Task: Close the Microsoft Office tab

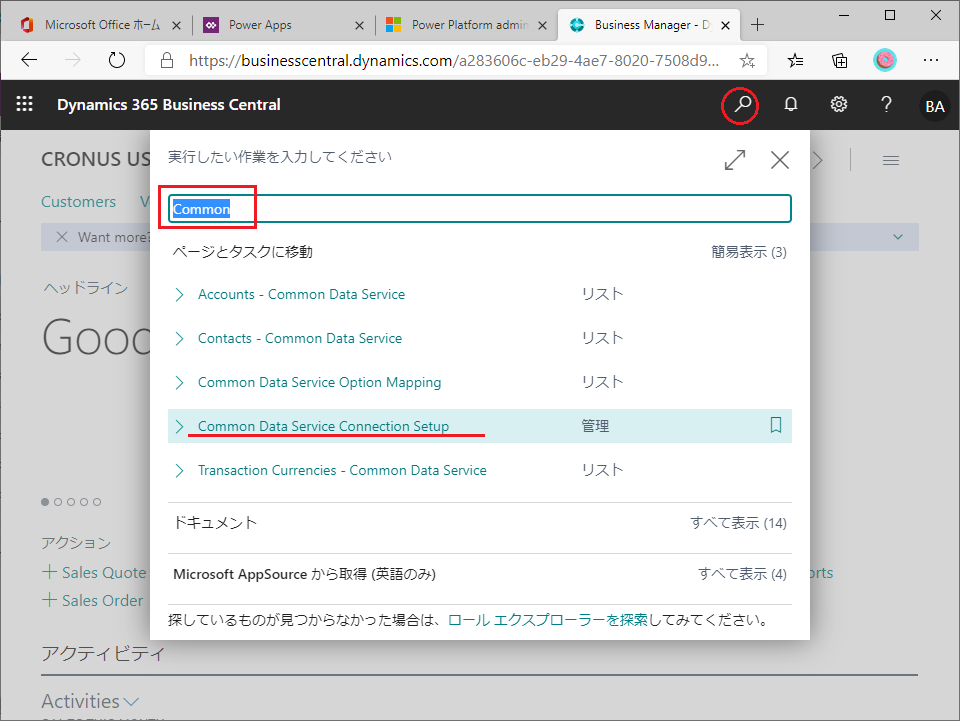Action: point(176,25)
